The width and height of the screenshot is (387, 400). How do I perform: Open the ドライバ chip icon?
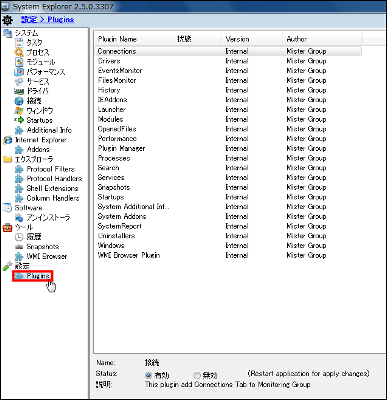19,91
